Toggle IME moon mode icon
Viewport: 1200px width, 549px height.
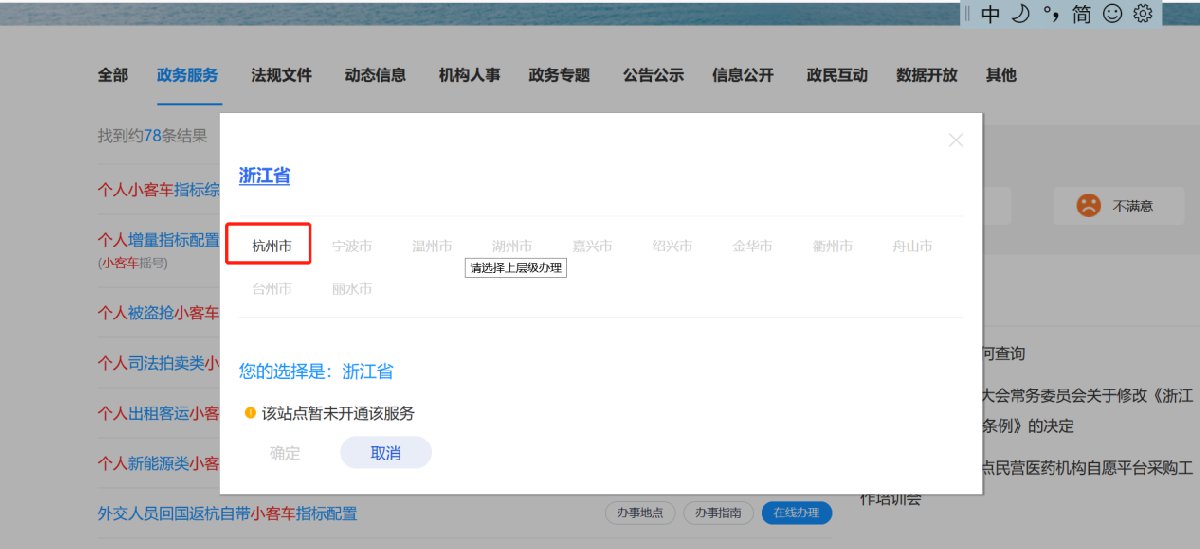[x=1020, y=14]
